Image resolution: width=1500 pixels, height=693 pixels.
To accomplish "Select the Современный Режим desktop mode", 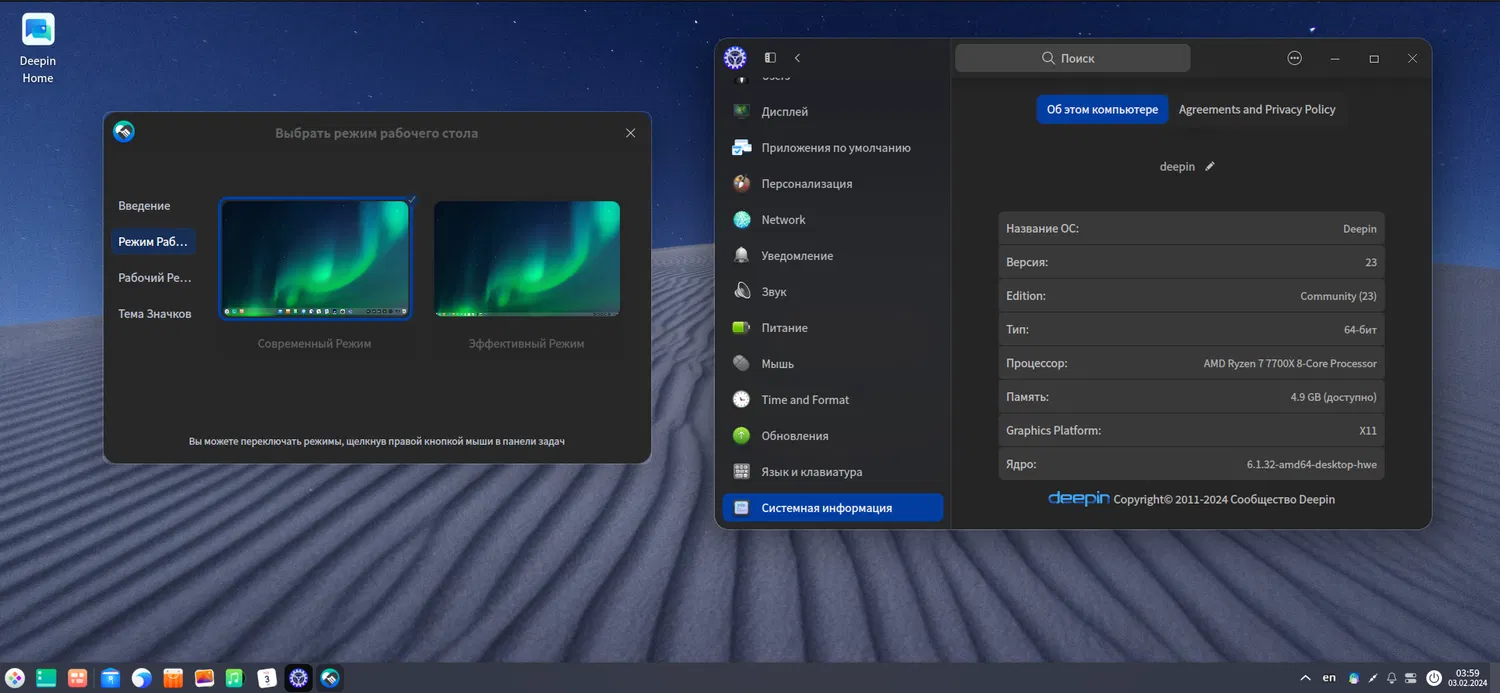I will 314,260.
